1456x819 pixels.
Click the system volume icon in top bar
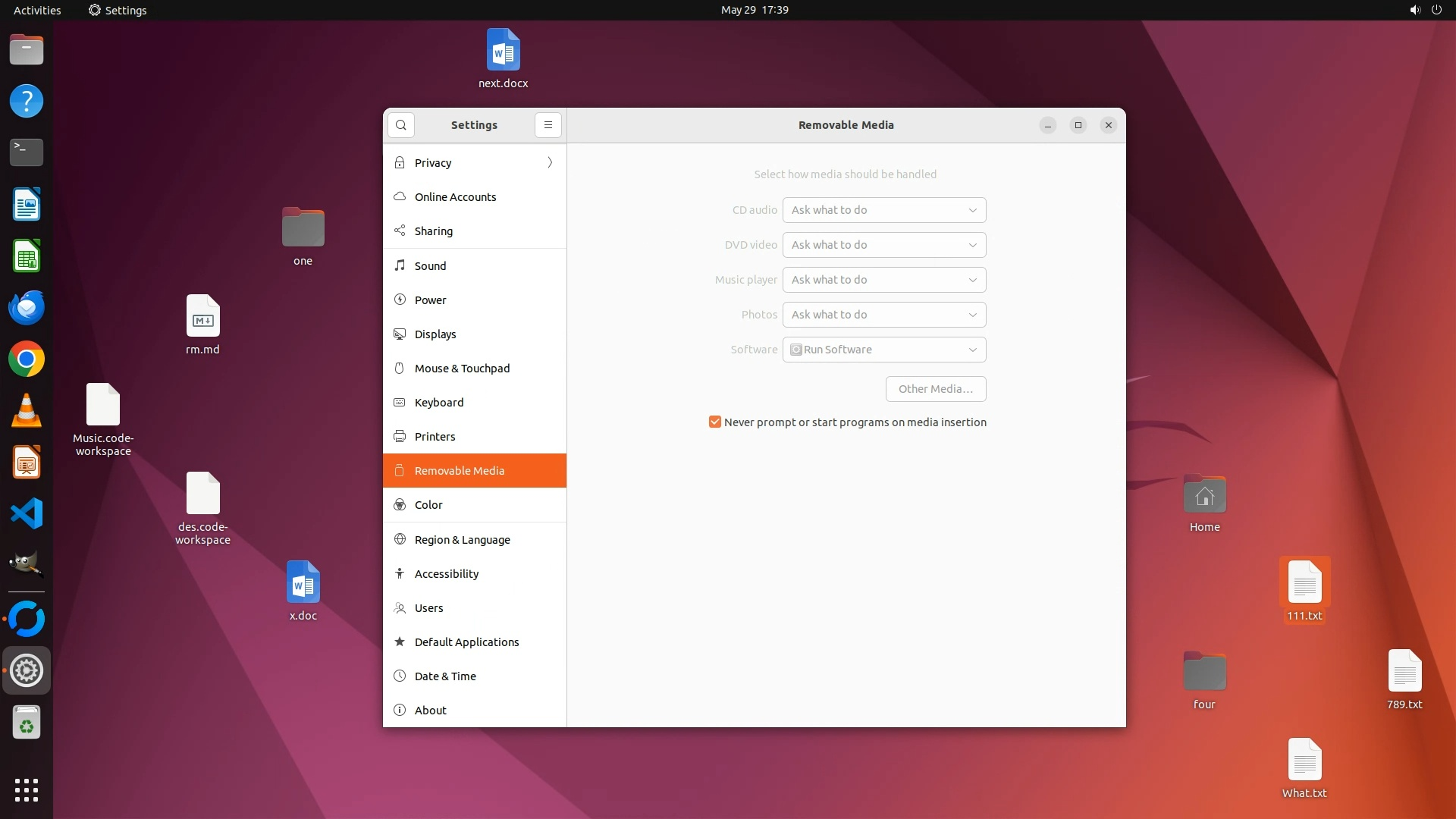[1414, 10]
